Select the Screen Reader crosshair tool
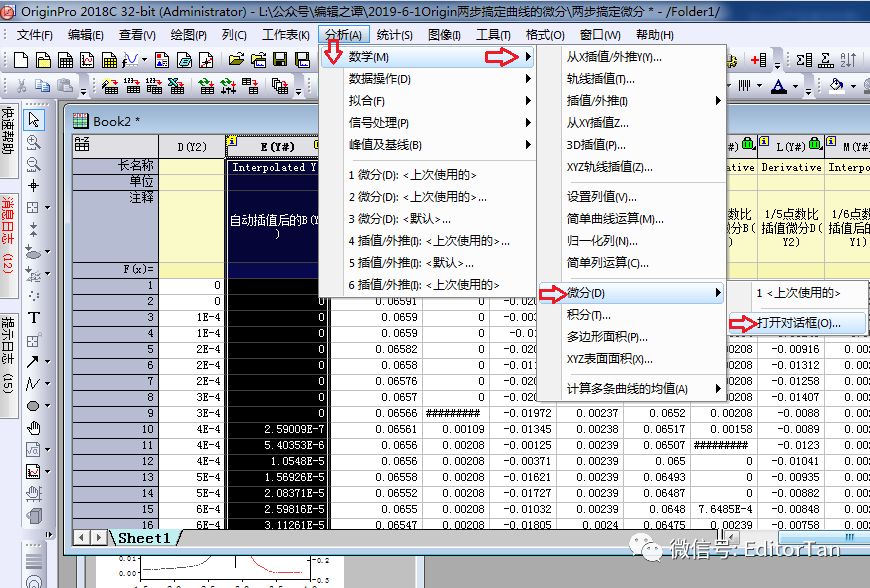The height and width of the screenshot is (588, 870). click(33, 185)
